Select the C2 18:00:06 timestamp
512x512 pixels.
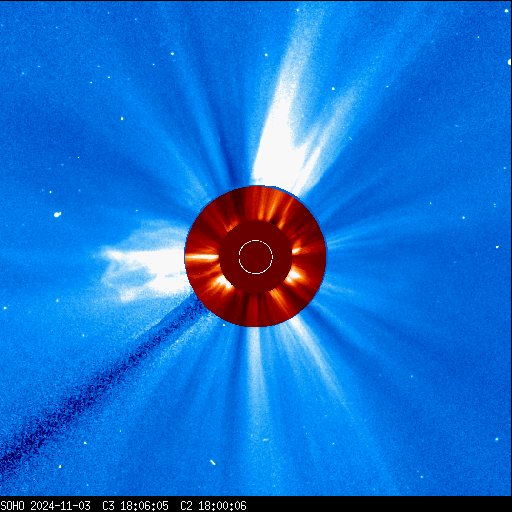coord(213,506)
